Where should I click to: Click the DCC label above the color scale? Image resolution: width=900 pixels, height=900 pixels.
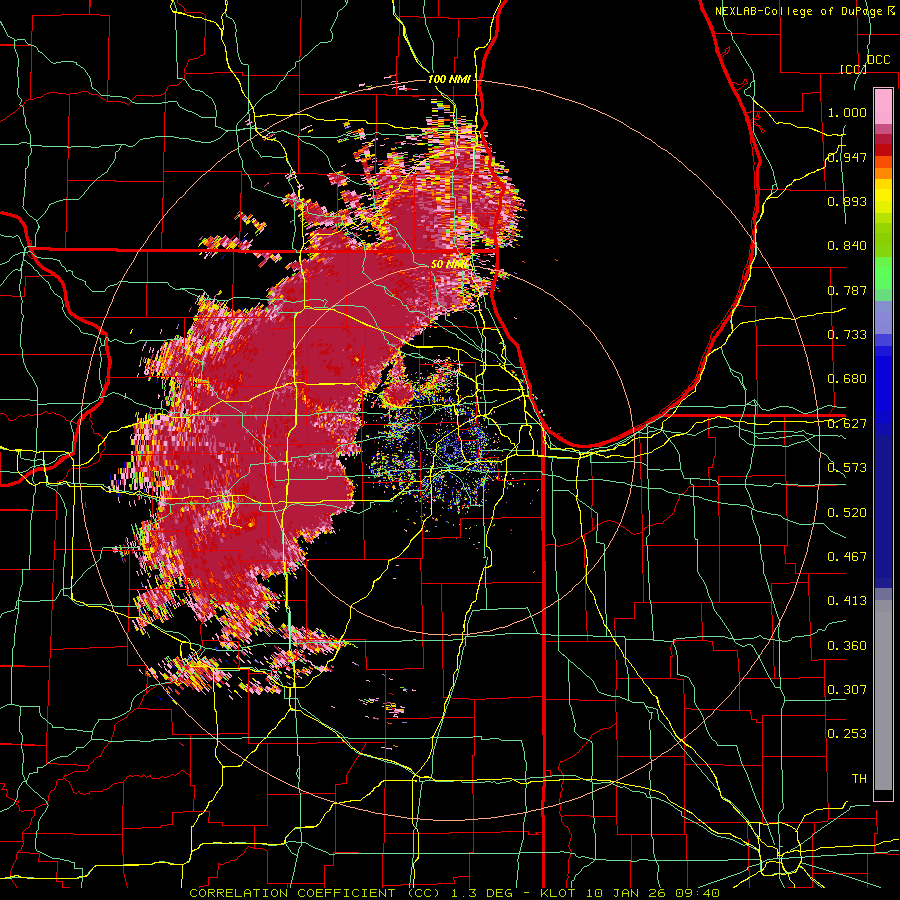878,60
